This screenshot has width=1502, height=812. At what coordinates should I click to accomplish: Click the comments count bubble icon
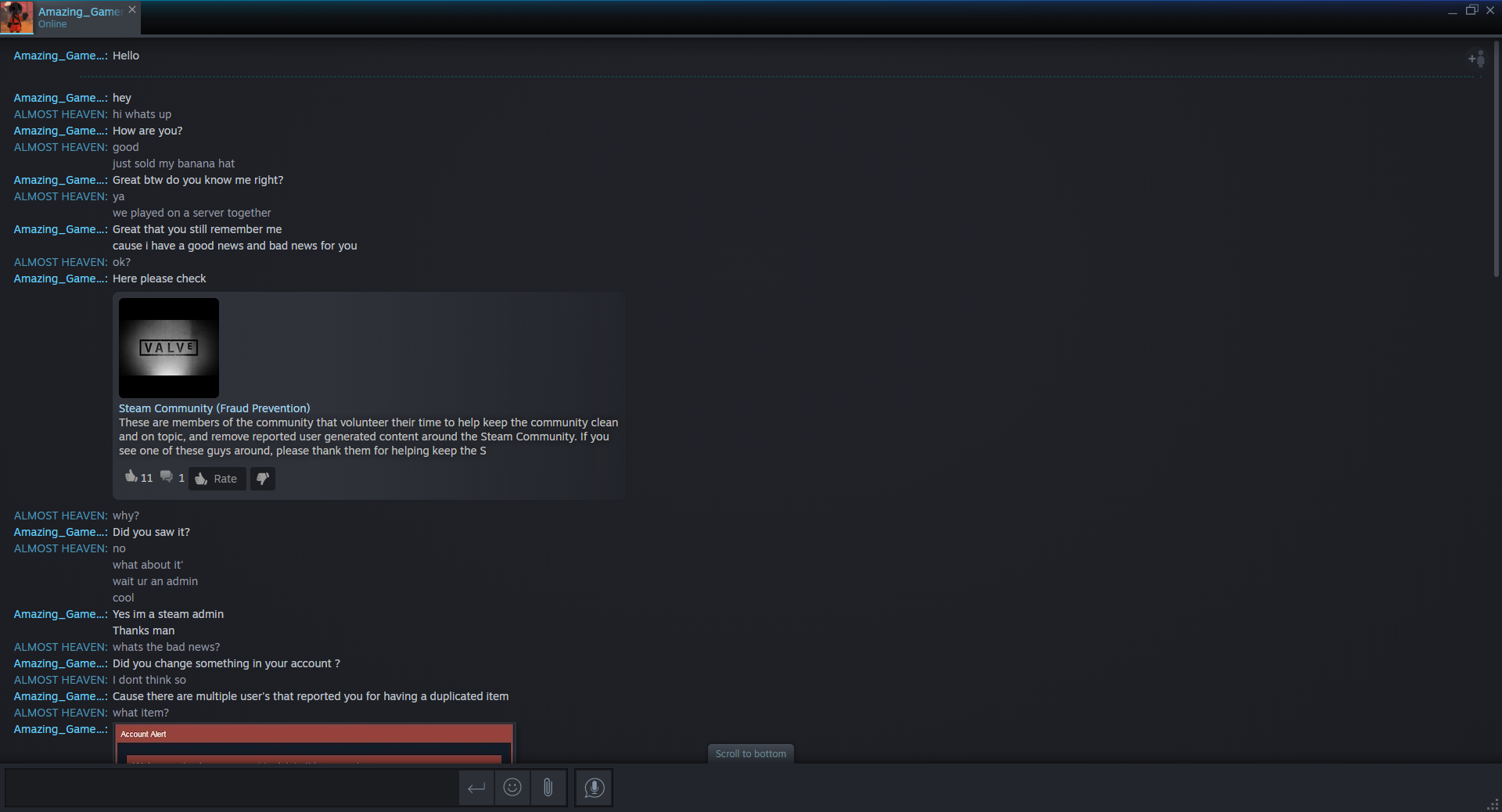tap(167, 476)
